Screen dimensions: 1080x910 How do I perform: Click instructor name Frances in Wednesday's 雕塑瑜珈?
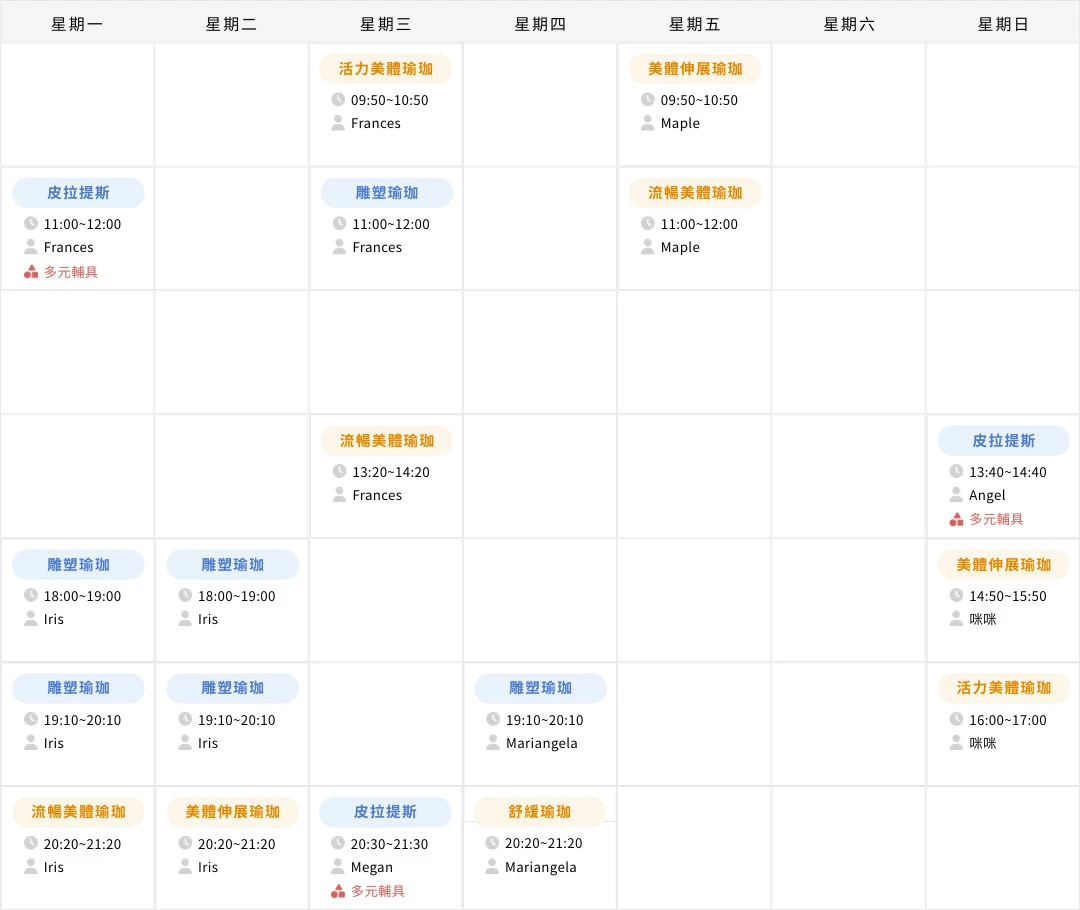(x=377, y=247)
